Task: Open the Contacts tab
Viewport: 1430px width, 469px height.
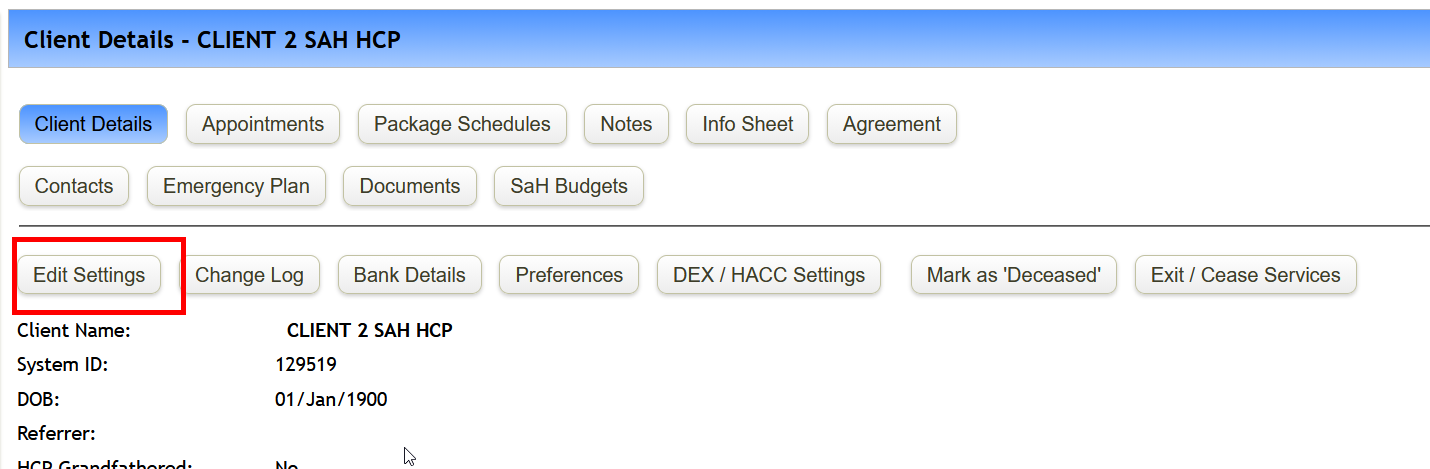Action: tap(74, 187)
